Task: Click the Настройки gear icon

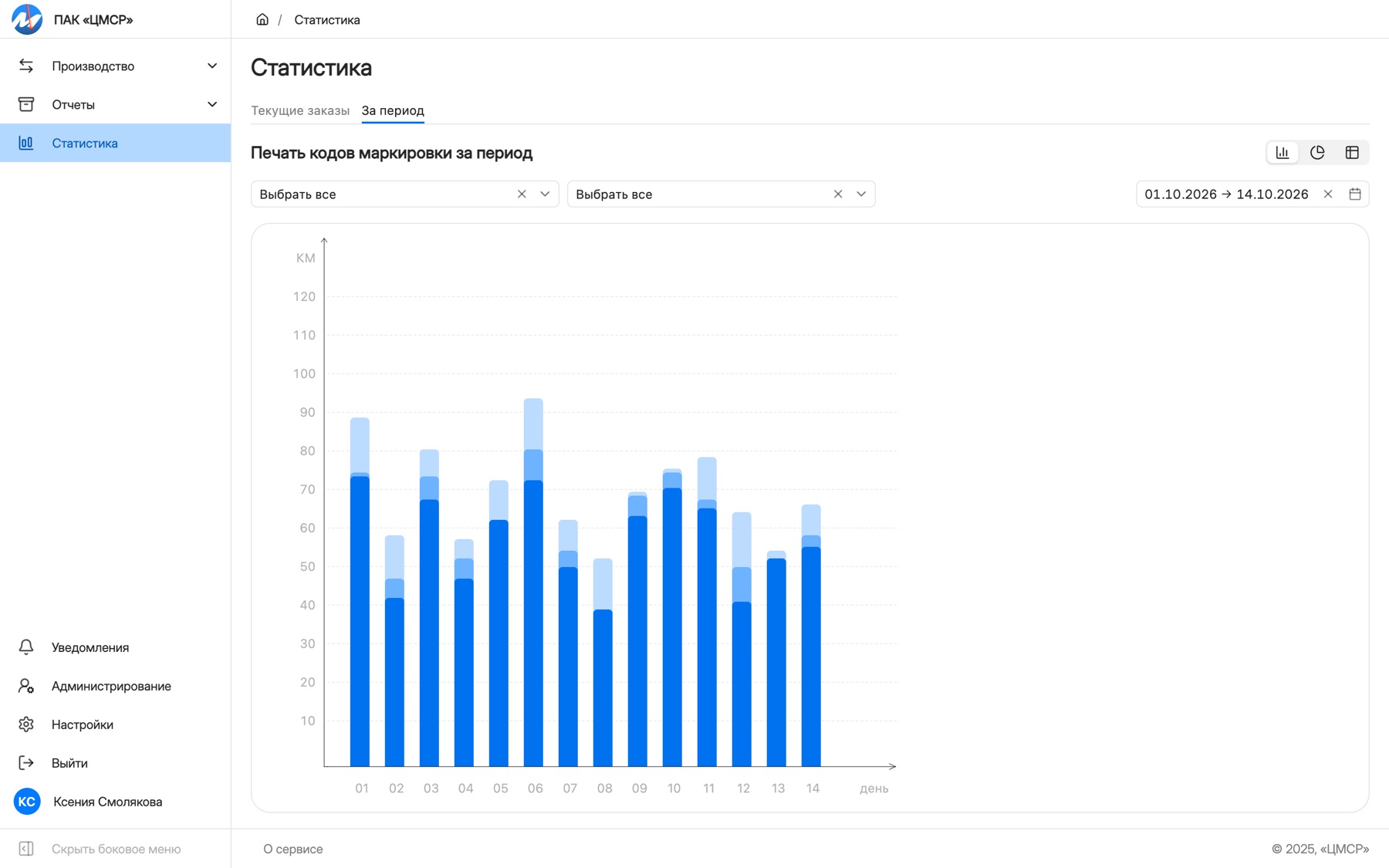Action: [x=26, y=724]
